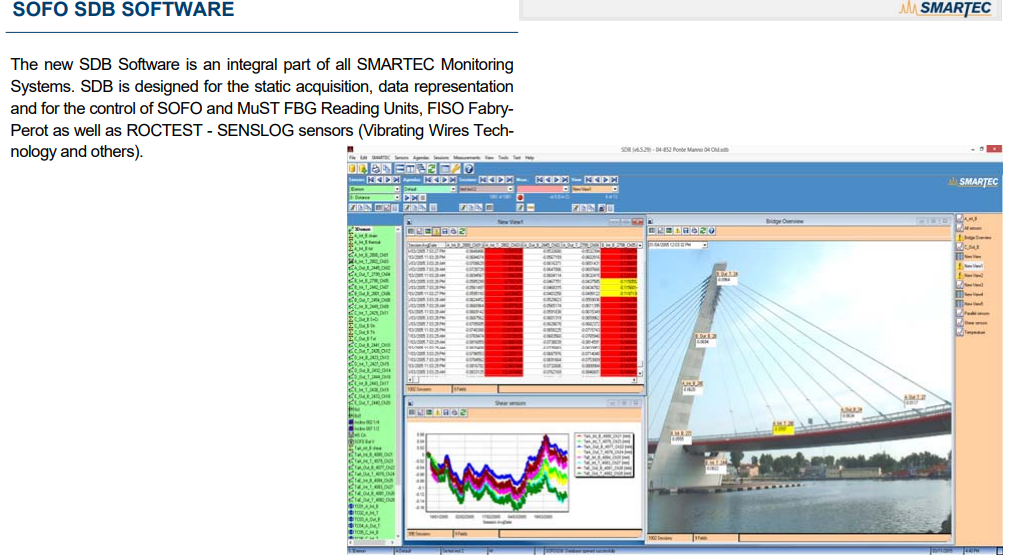Image resolution: width=1021 pixels, height=558 pixels.
Task: Open the Agendas Default dropdown
Action: [430, 189]
